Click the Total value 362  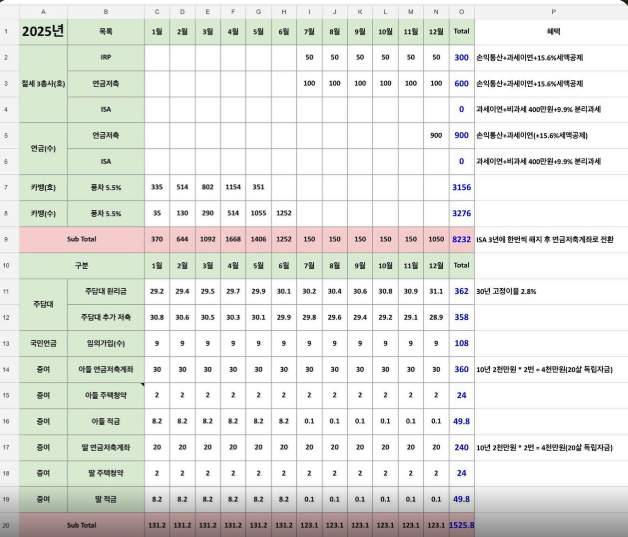(x=461, y=291)
